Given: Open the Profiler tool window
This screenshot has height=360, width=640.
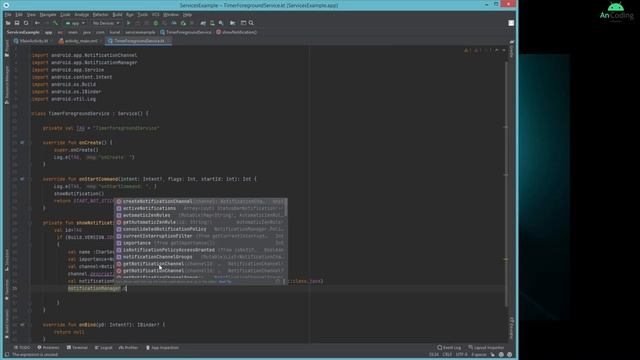Looking at the screenshot, I should click(x=129, y=348).
